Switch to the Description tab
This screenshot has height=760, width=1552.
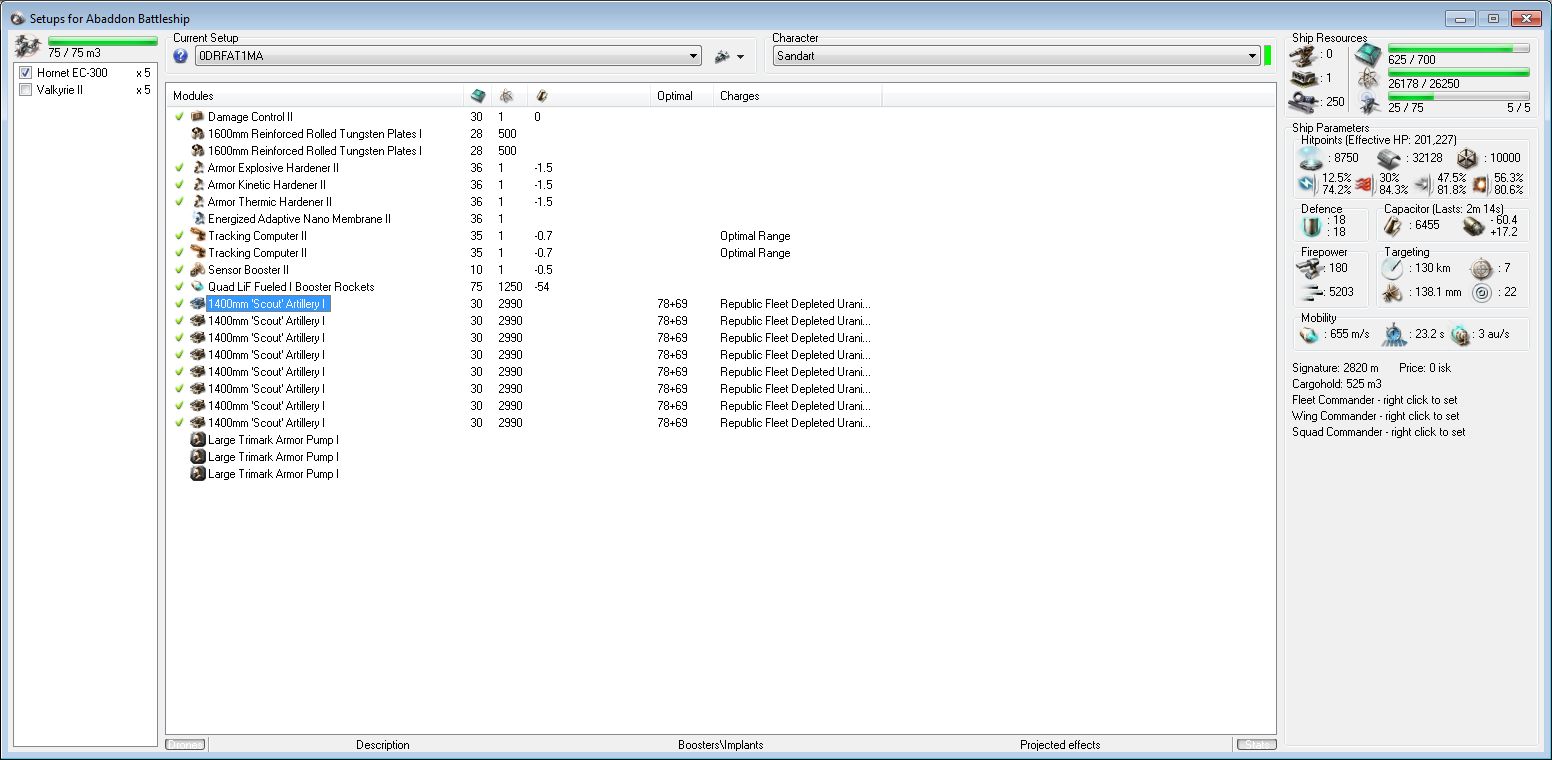pos(383,745)
